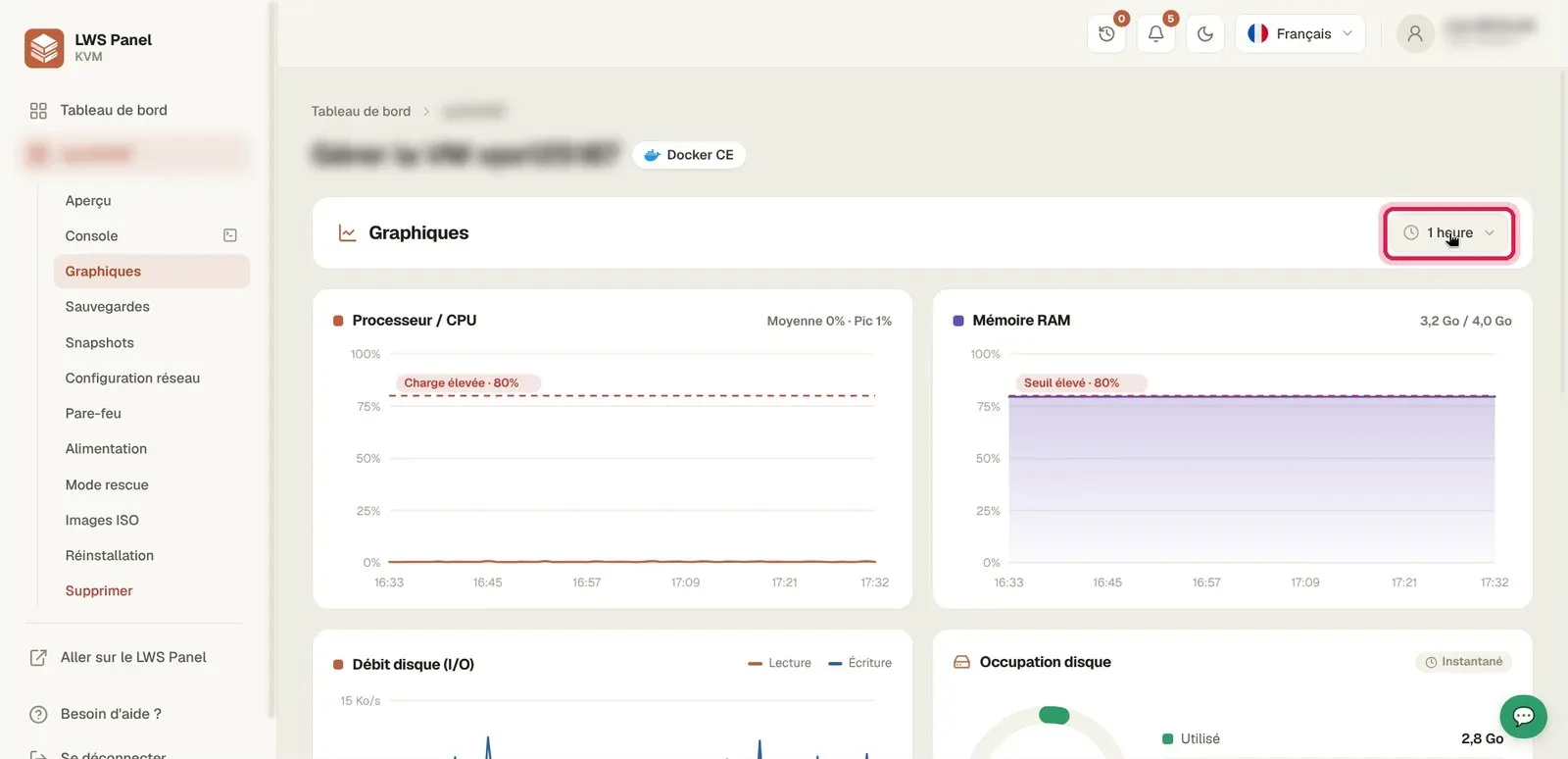The height and width of the screenshot is (759, 1568).
Task: Open Snapshots in the sidebar
Action: (100, 343)
